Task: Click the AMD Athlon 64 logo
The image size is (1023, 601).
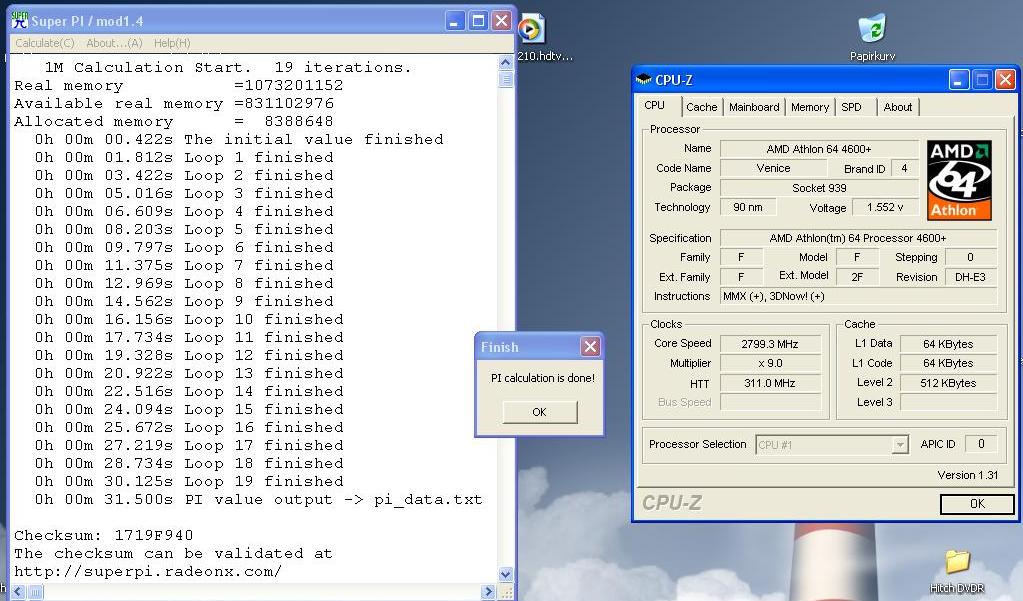Action: (x=959, y=180)
